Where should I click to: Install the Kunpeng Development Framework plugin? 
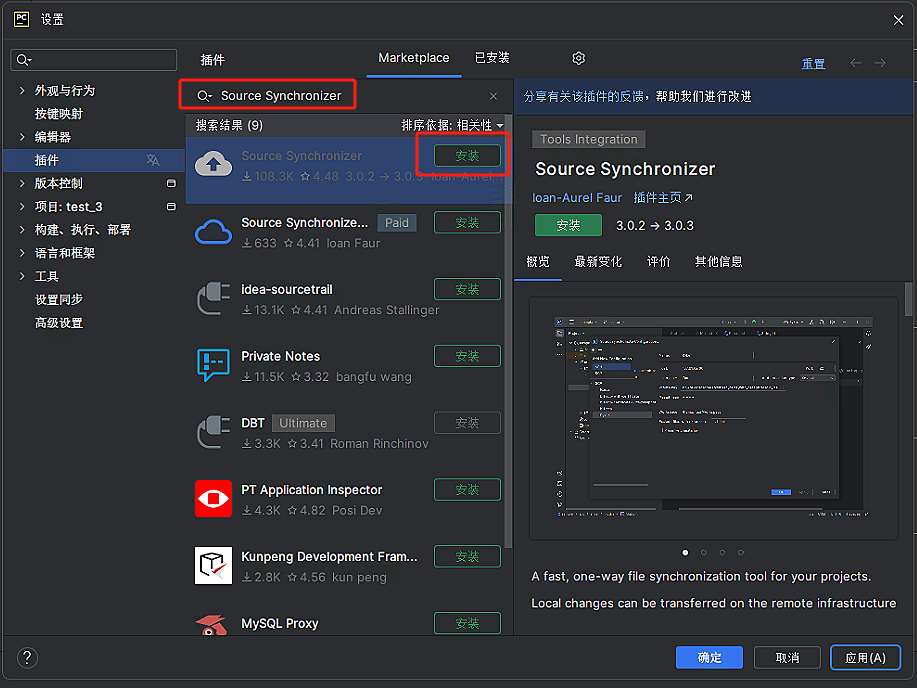click(467, 556)
